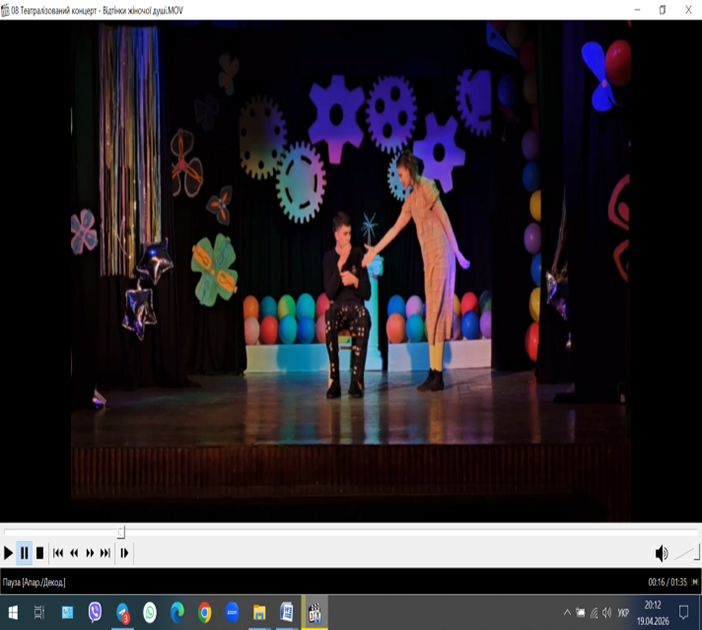Open WhatsApp from the taskbar
This screenshot has width=702, height=630.
coord(150,612)
